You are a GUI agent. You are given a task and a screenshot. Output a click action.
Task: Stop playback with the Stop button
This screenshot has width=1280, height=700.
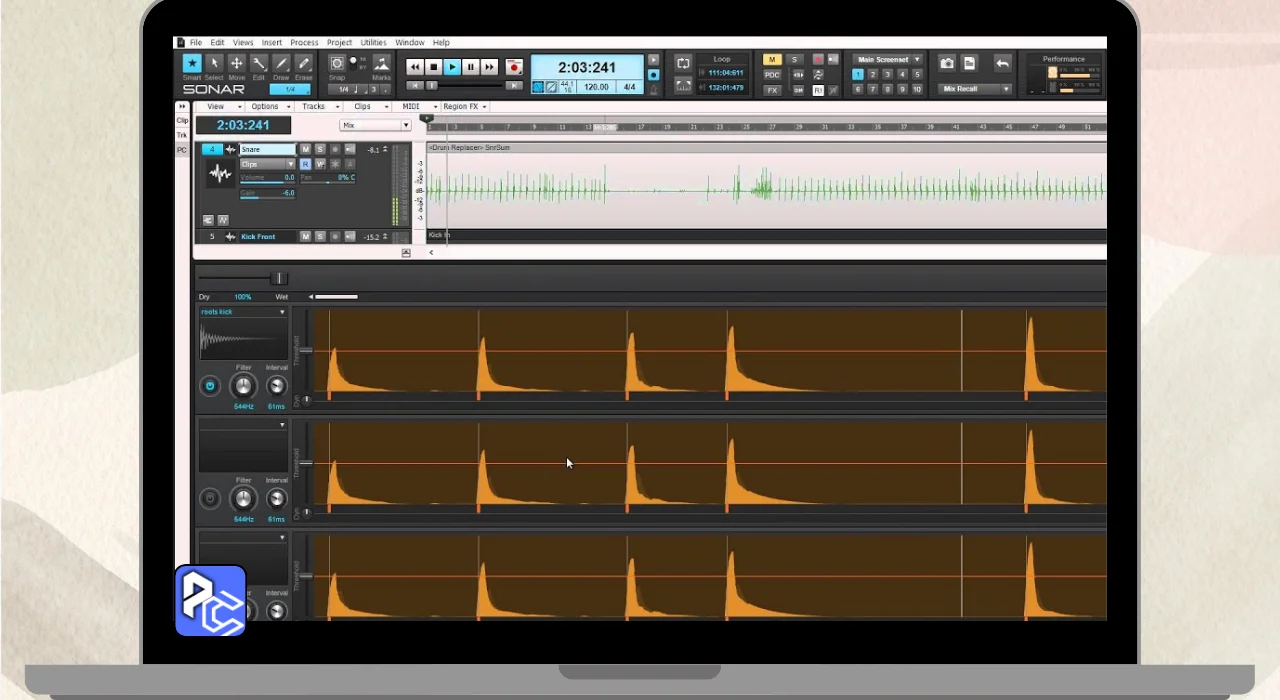[433, 67]
